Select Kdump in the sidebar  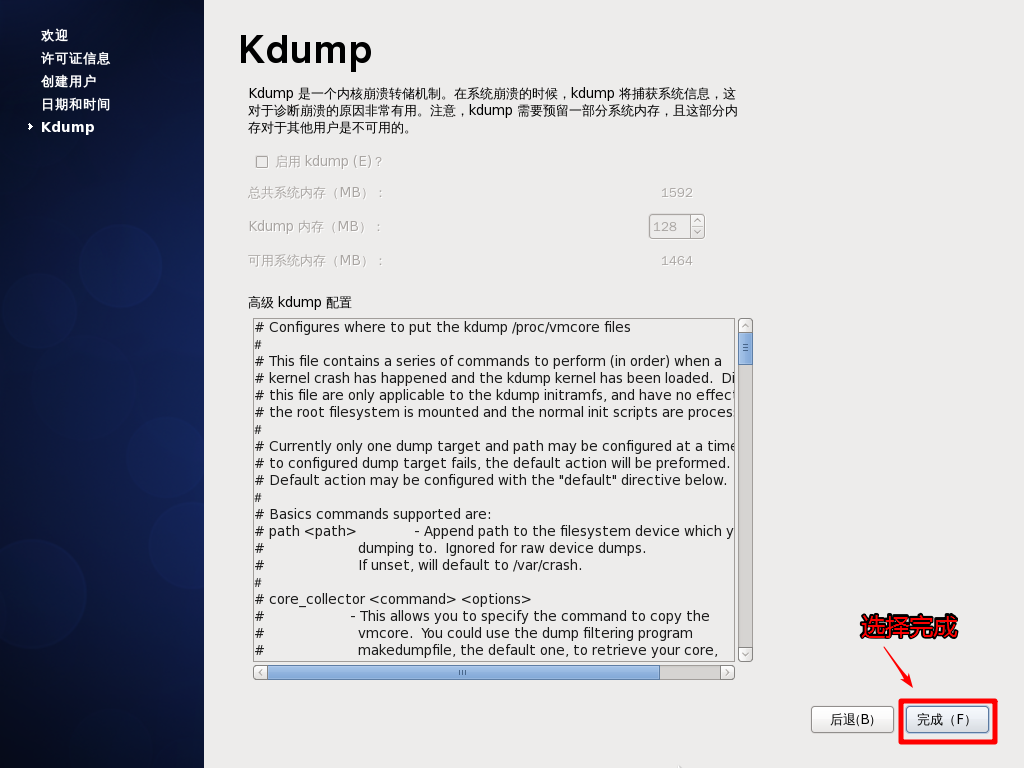(68, 127)
